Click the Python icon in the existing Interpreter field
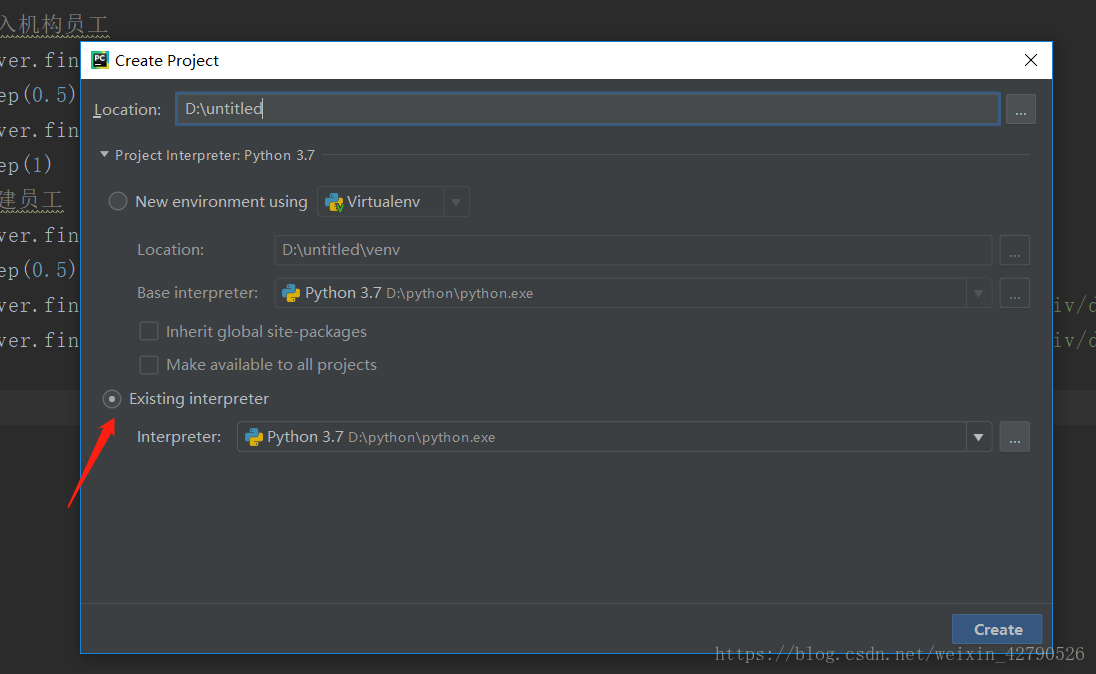1096x674 pixels. [x=253, y=438]
